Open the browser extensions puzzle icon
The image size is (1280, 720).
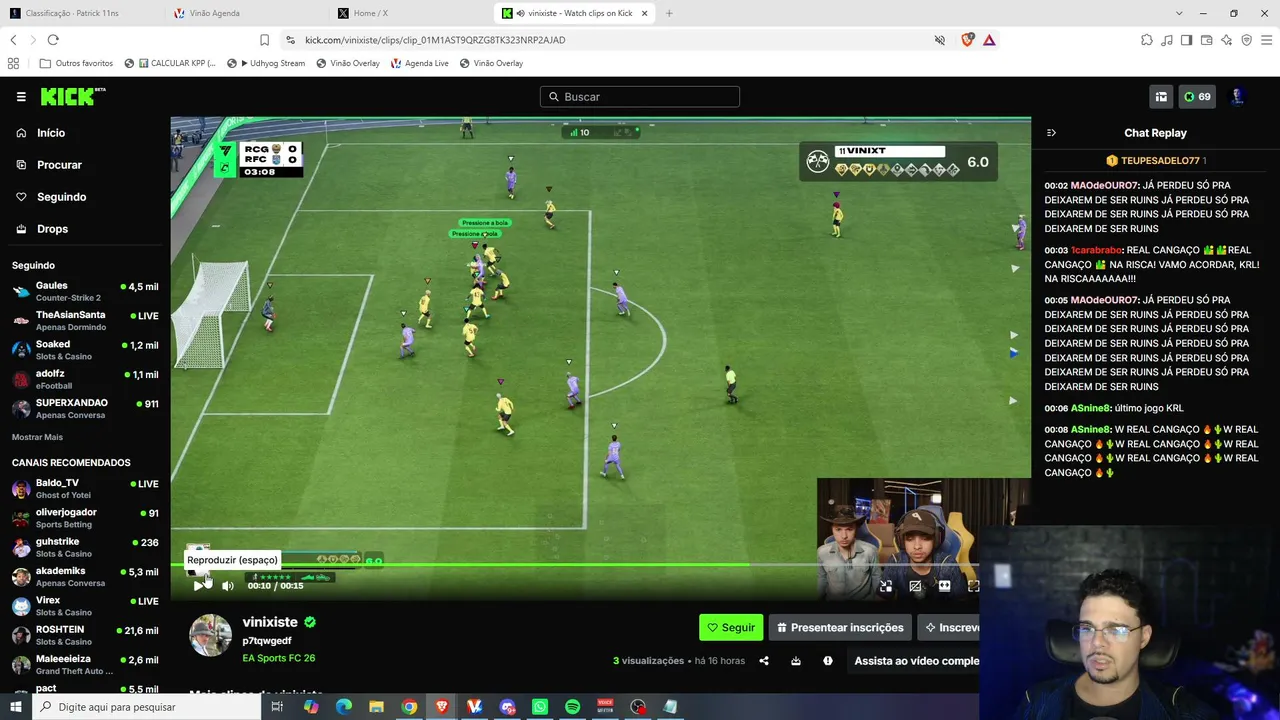tap(1146, 40)
